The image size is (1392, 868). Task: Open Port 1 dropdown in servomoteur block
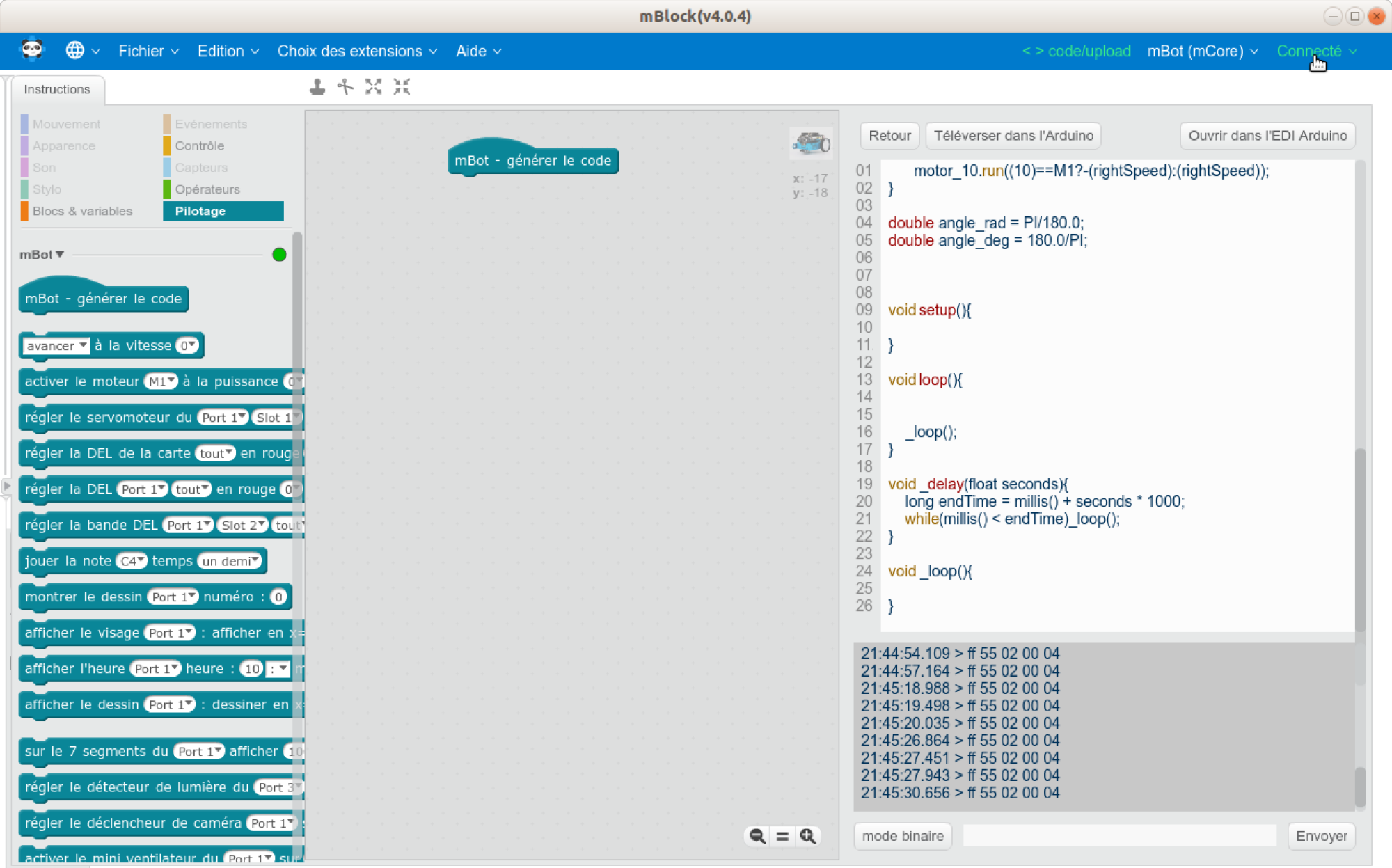(223, 418)
